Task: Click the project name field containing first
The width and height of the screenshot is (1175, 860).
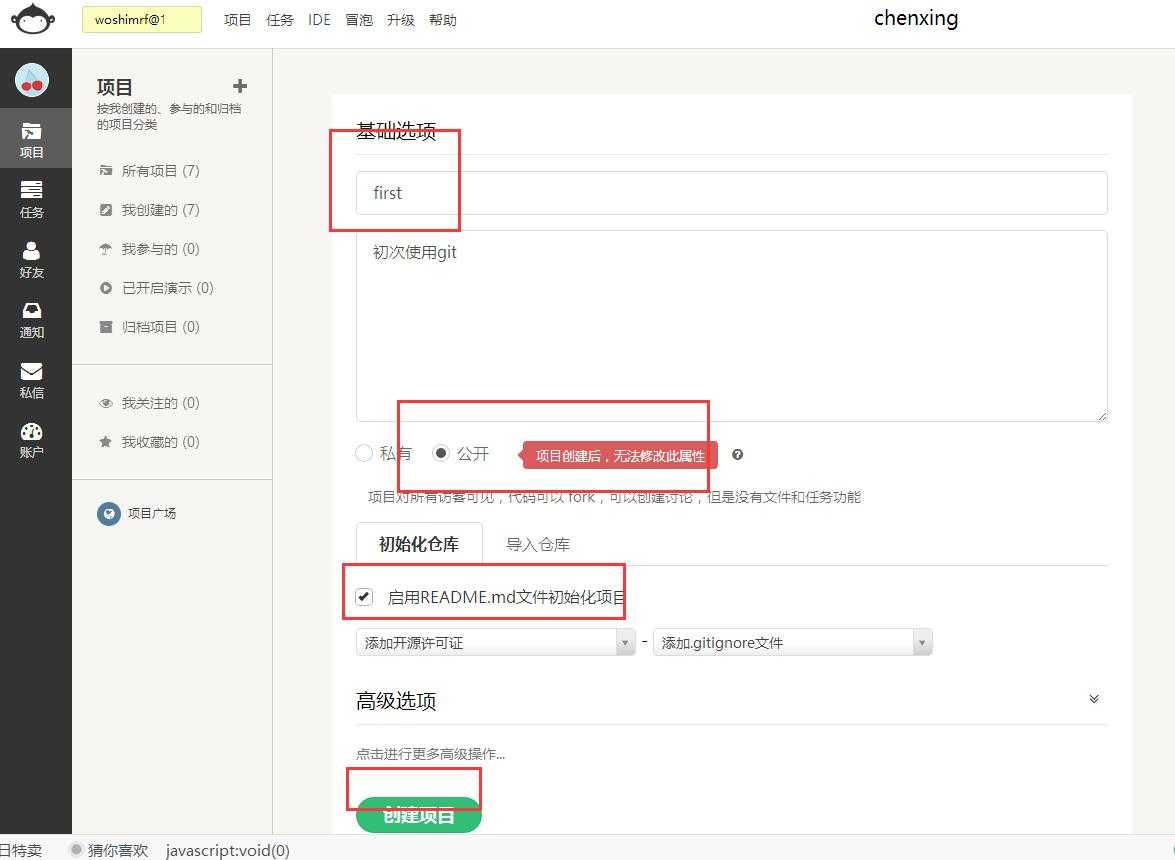Action: (731, 193)
